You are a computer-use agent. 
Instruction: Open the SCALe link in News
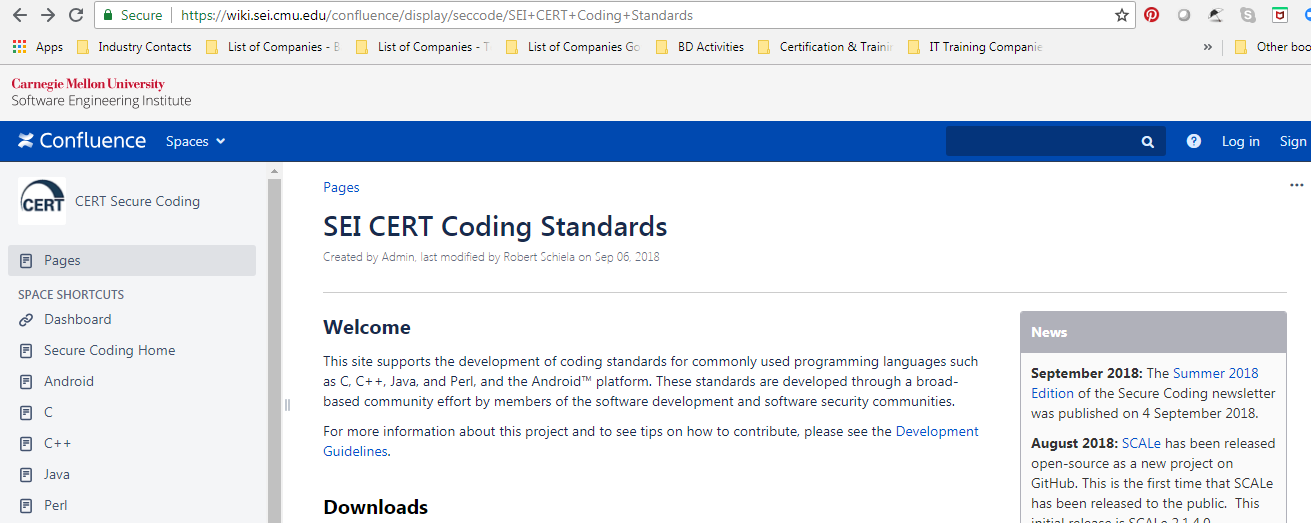point(1141,443)
